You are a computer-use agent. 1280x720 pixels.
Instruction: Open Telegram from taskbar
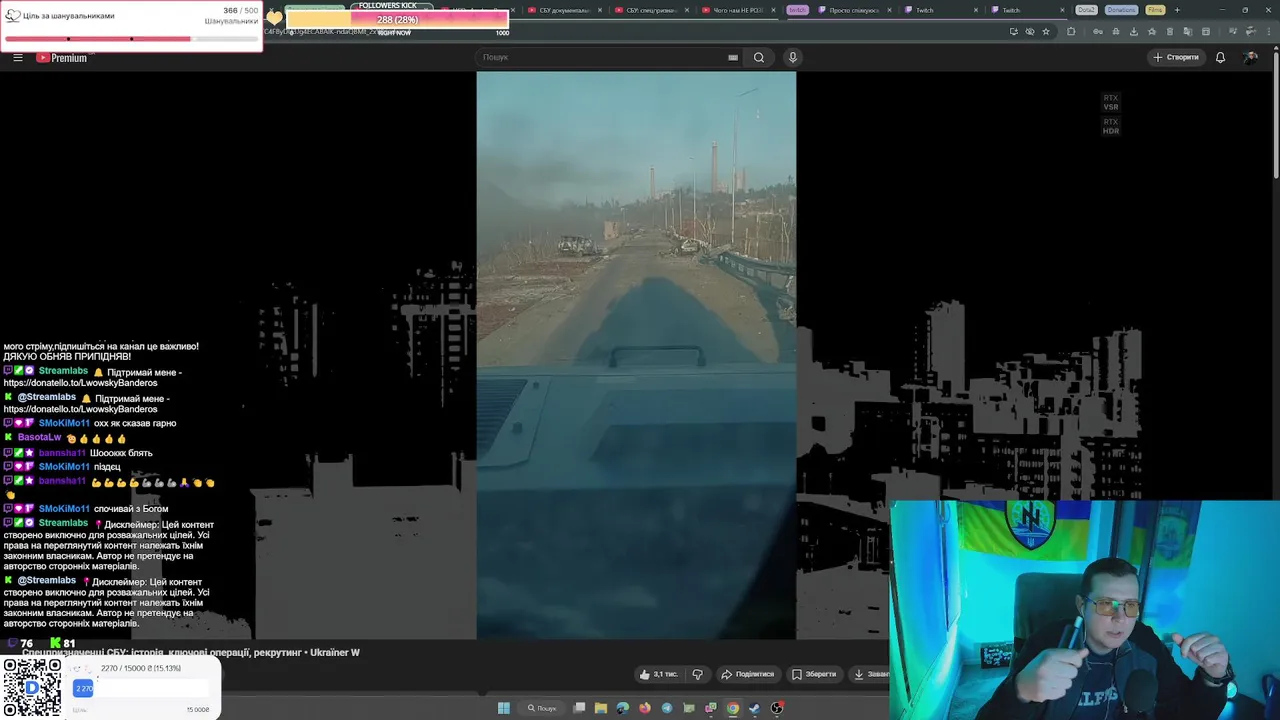point(667,708)
